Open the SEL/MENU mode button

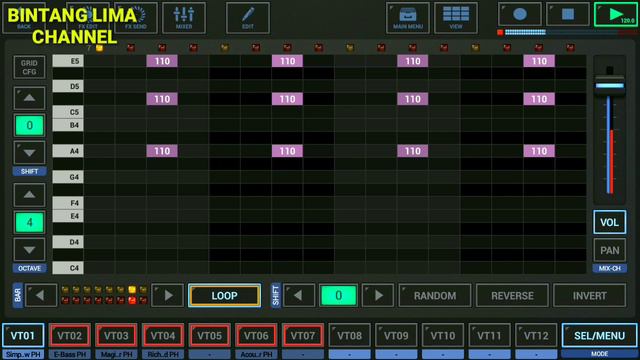click(599, 336)
